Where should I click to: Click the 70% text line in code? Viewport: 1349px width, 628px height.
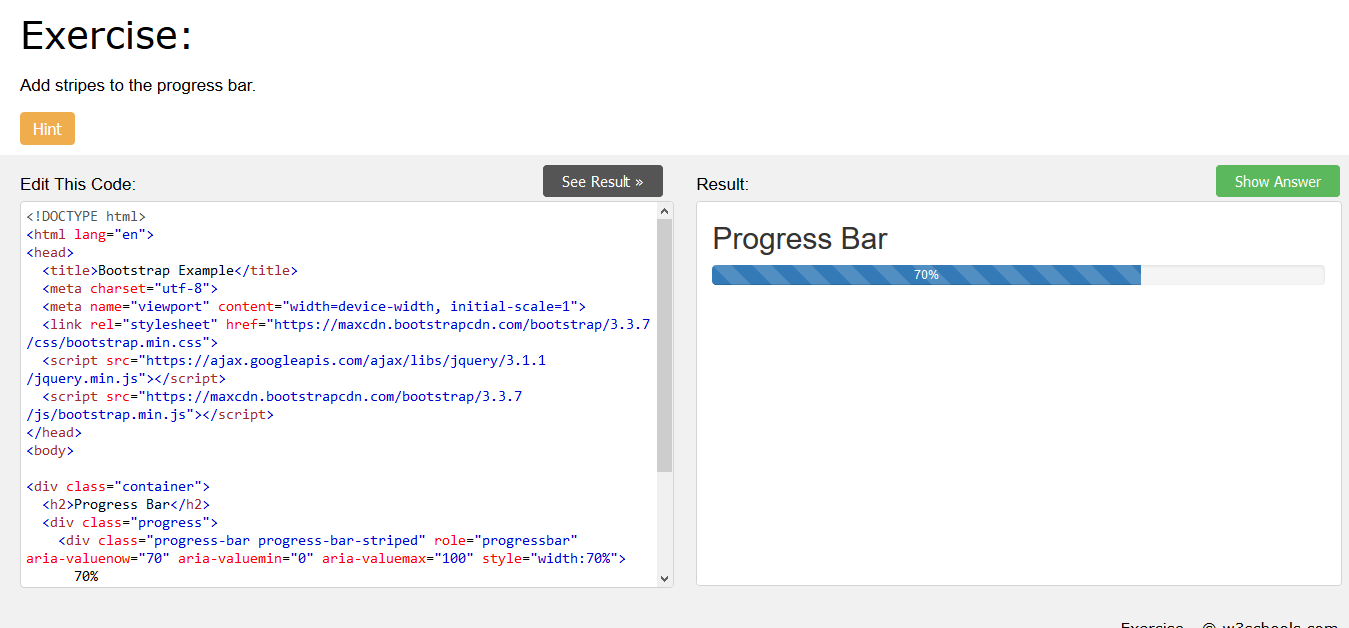[x=86, y=576]
